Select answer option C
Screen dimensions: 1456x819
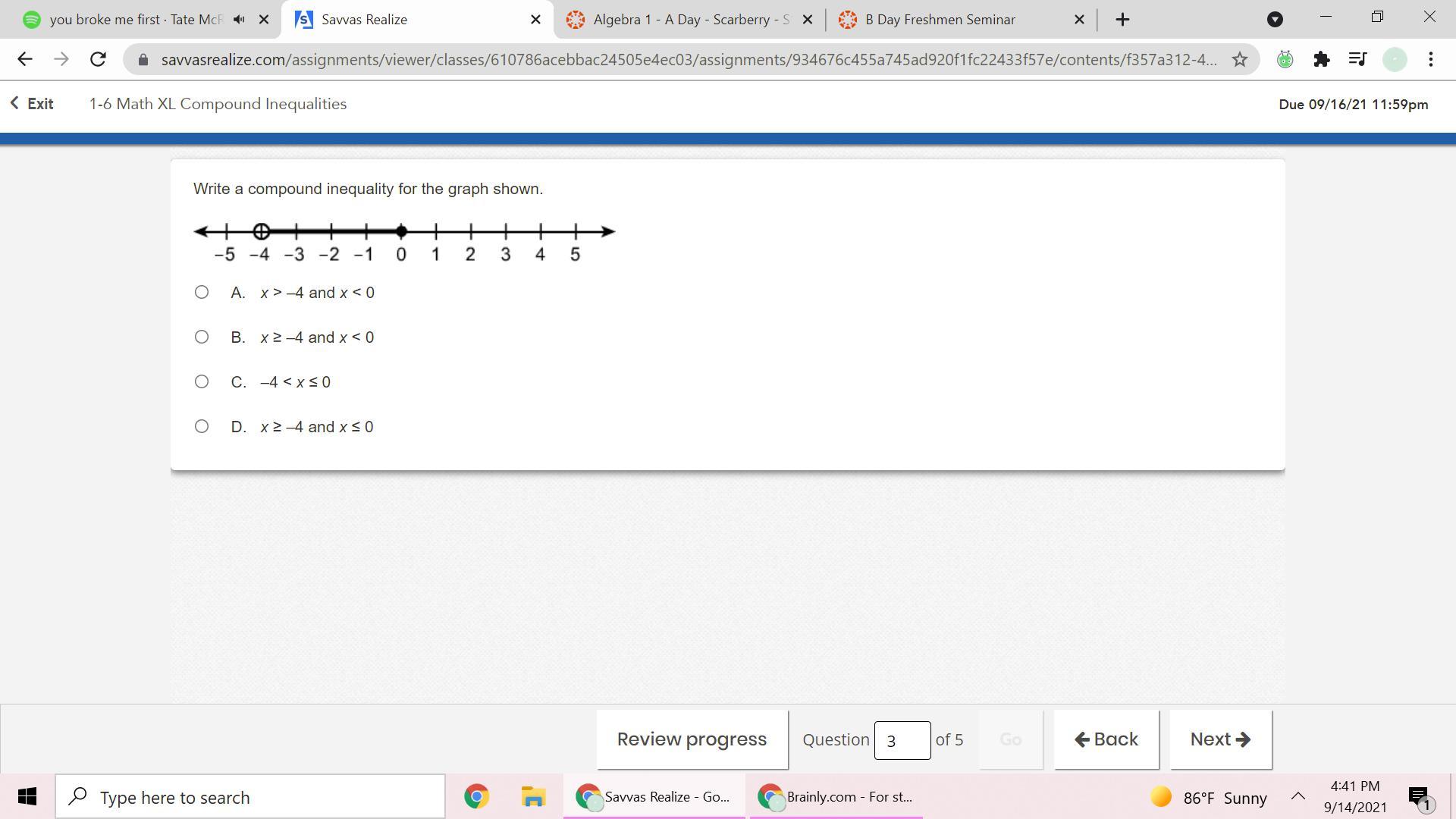[202, 381]
